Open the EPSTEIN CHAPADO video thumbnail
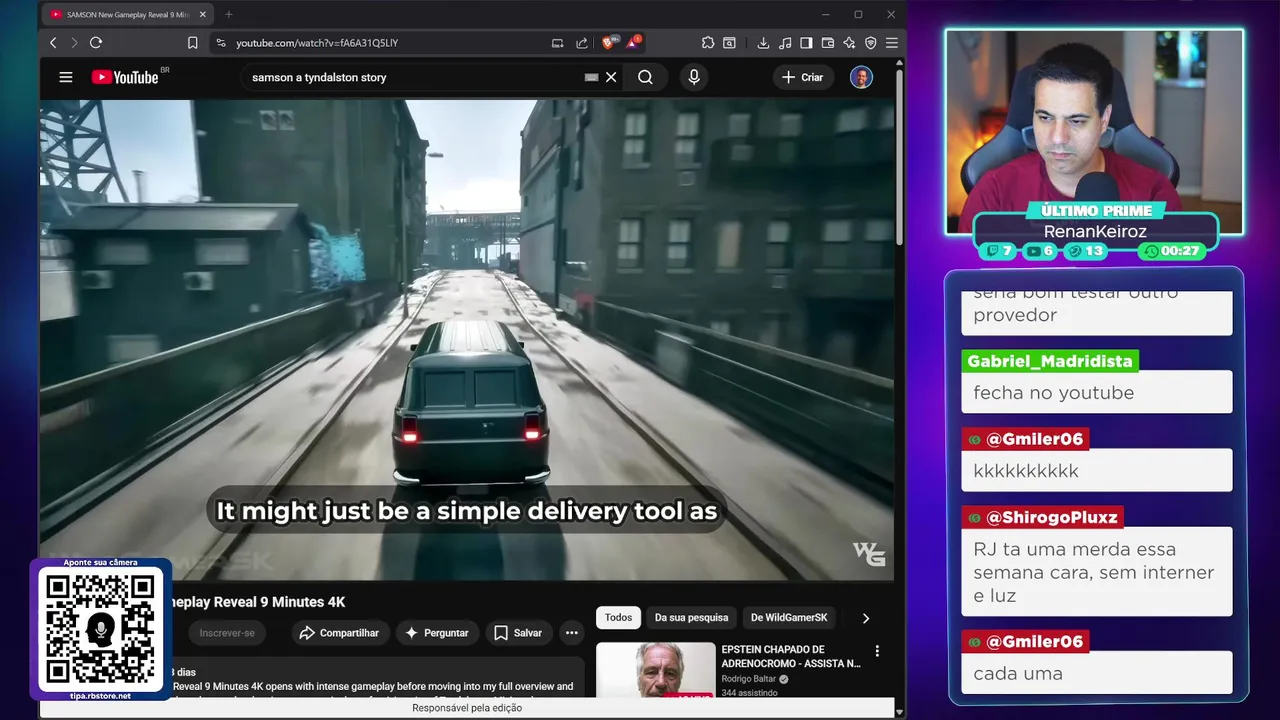The image size is (1280, 720). click(x=656, y=670)
